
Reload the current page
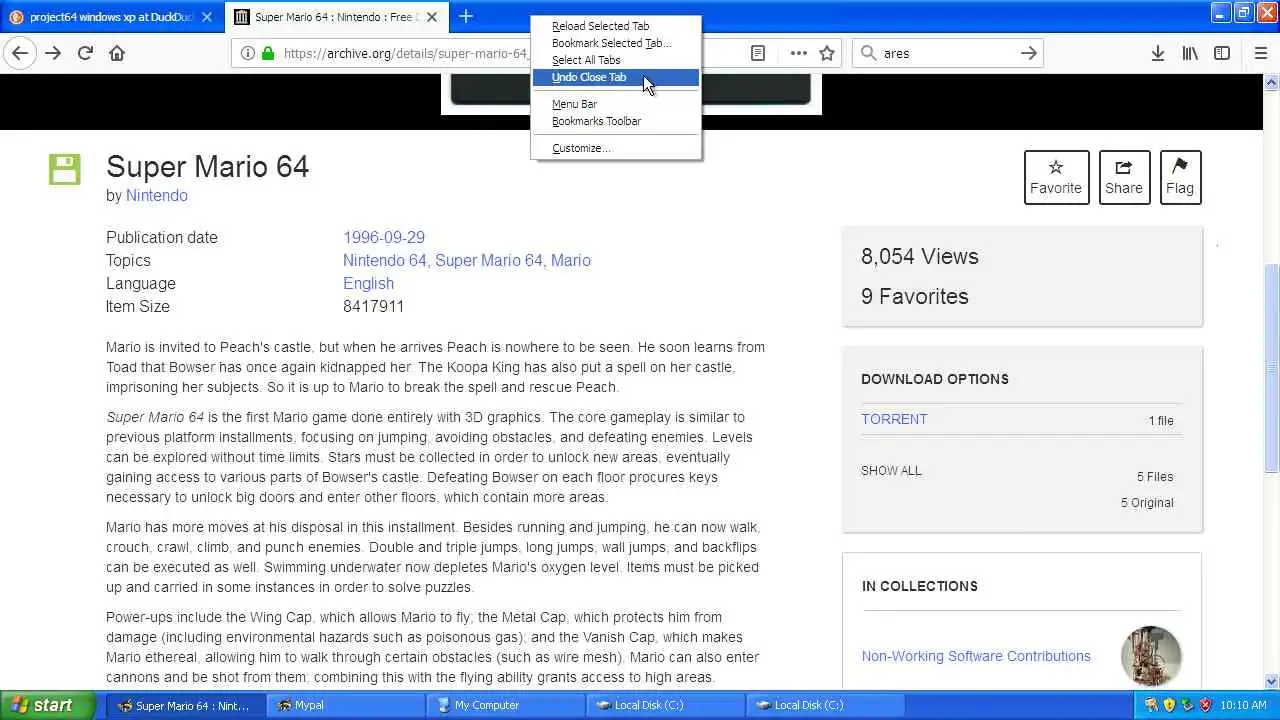85,53
